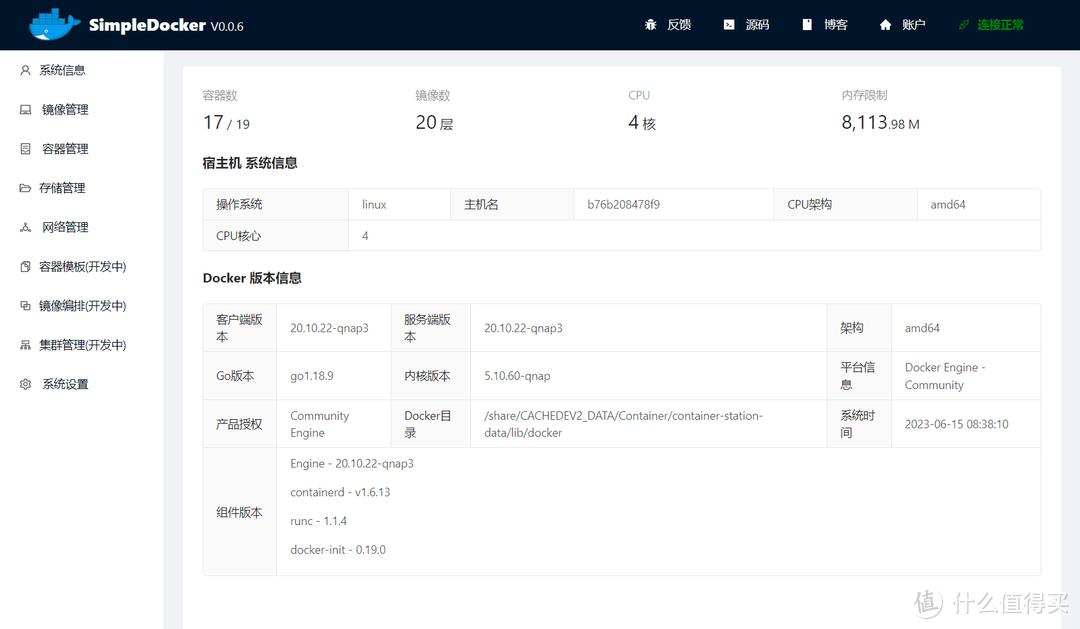This screenshot has height=629, width=1080.
Task: Click the 容器管理 list icon
Action: 25,149
